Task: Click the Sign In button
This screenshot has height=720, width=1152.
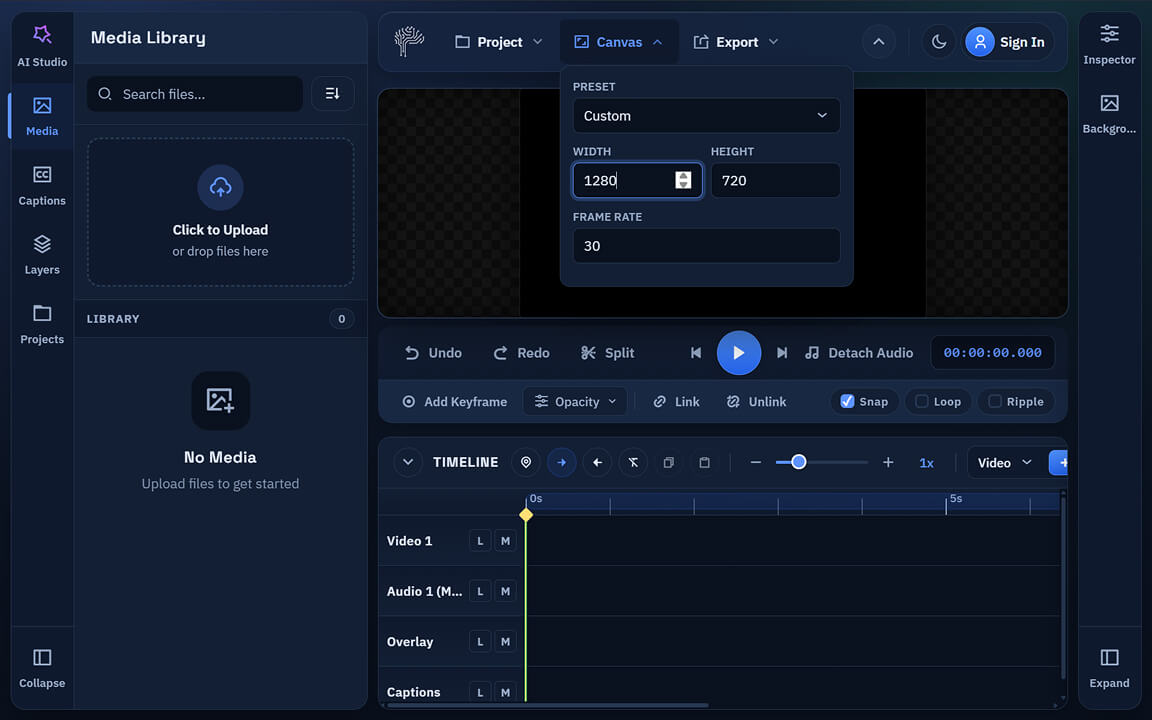Action: point(1008,42)
